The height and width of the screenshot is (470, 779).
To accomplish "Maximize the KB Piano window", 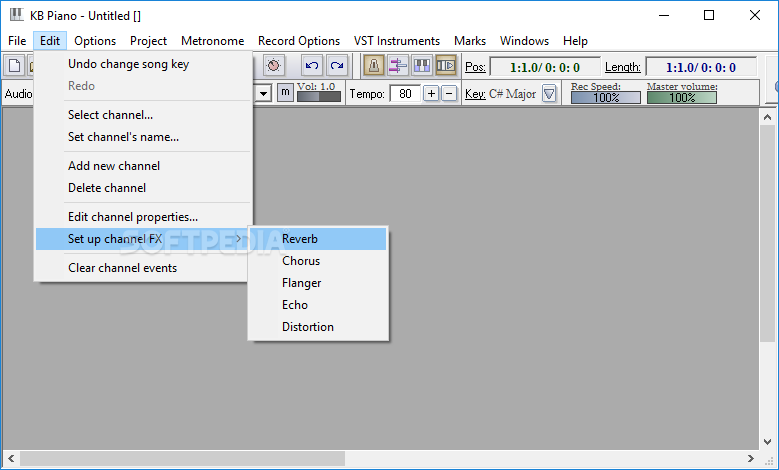I will (709, 15).
